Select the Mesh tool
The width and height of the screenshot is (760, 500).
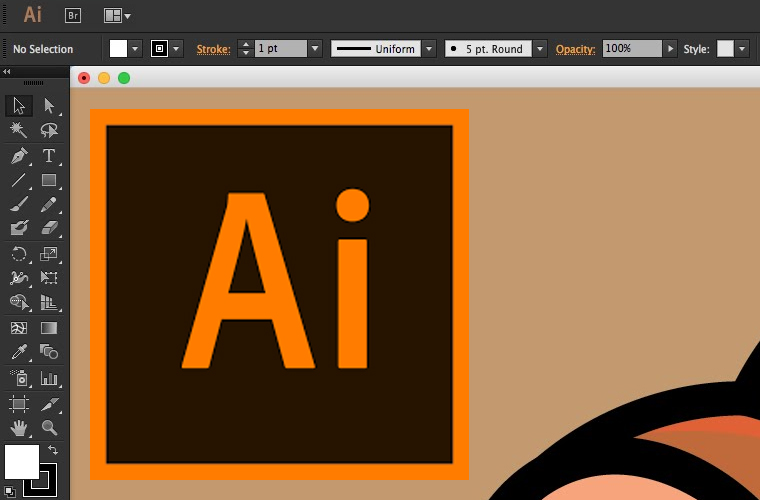(19, 328)
